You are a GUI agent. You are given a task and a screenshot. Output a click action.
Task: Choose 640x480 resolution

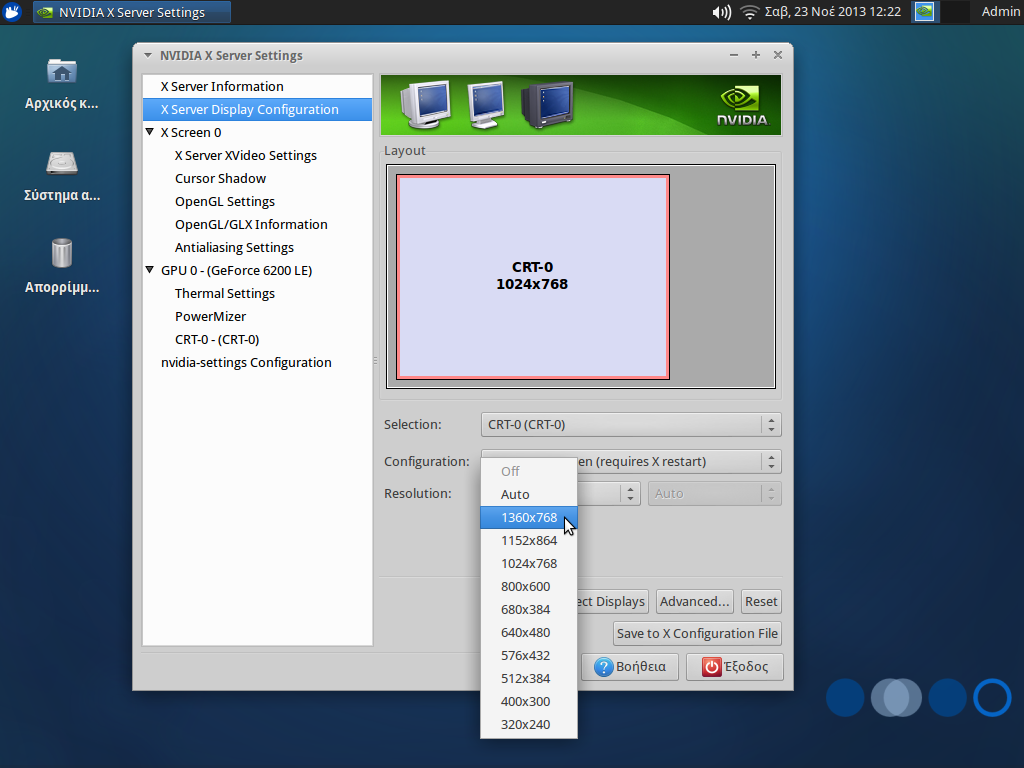(x=529, y=632)
